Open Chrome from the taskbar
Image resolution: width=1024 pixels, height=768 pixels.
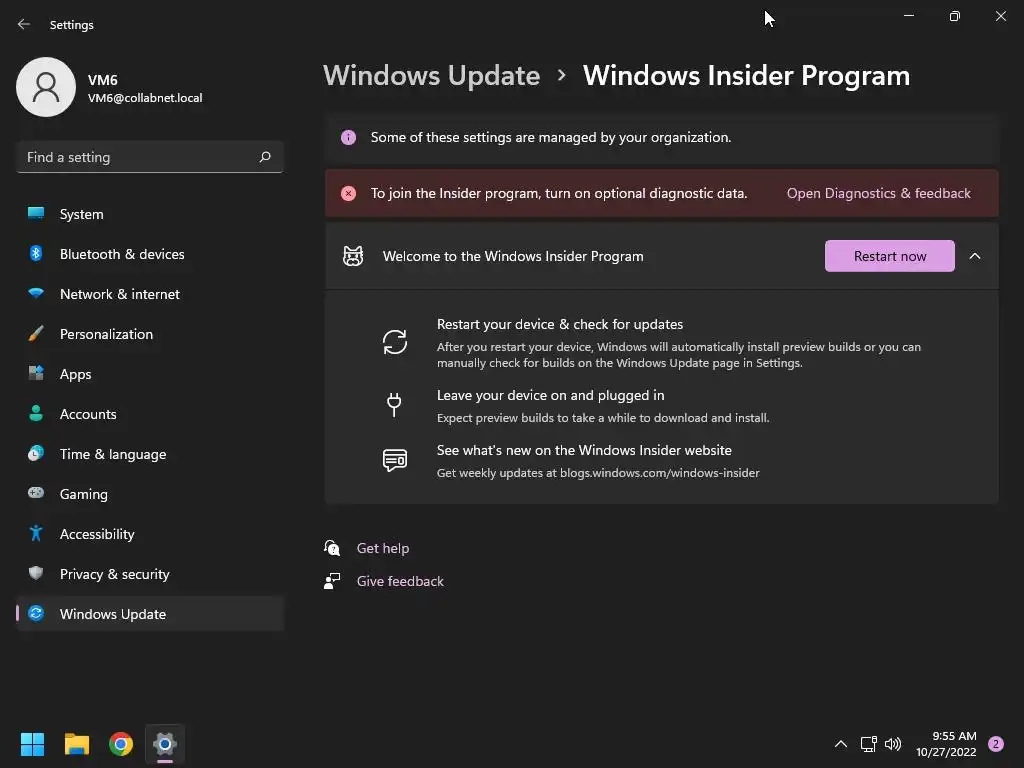click(x=121, y=744)
